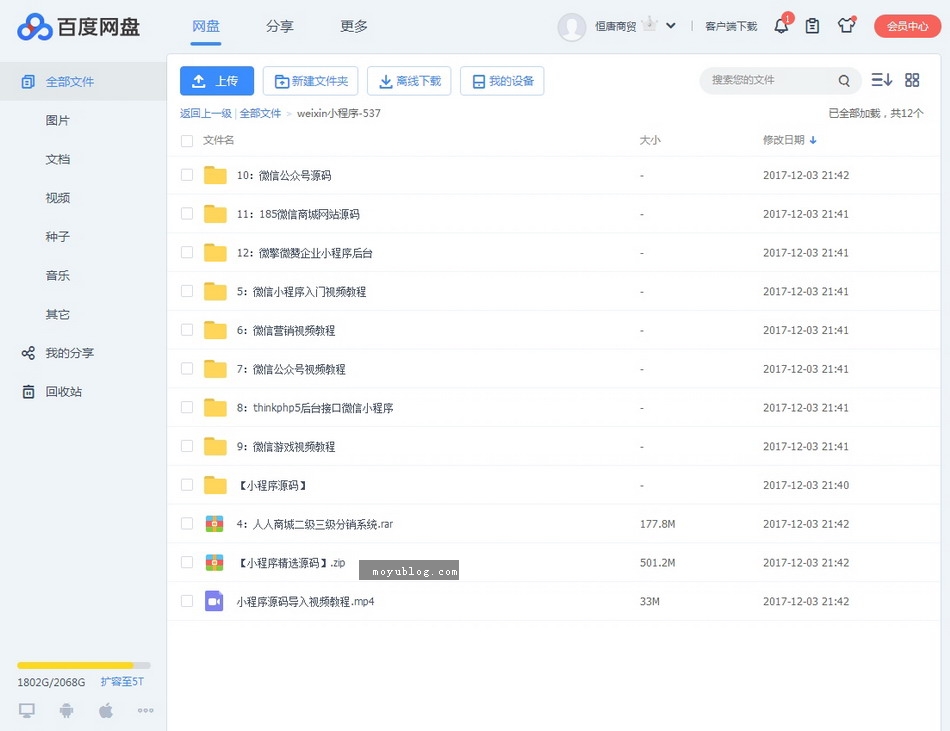This screenshot has width=950, height=731.
Task: Click the 大小 column header
Action: point(650,140)
